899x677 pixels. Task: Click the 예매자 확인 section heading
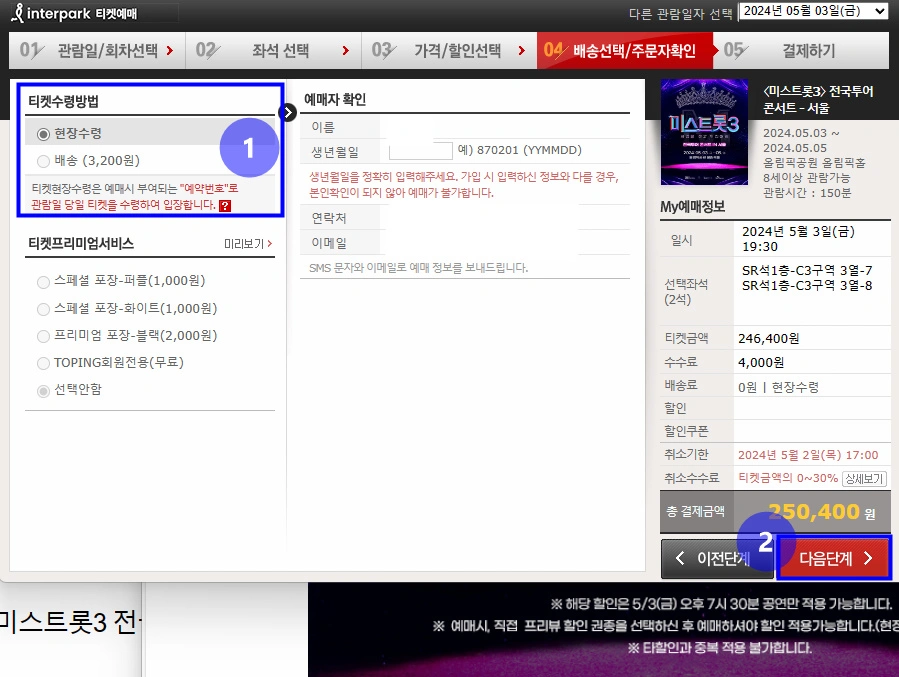(335, 100)
